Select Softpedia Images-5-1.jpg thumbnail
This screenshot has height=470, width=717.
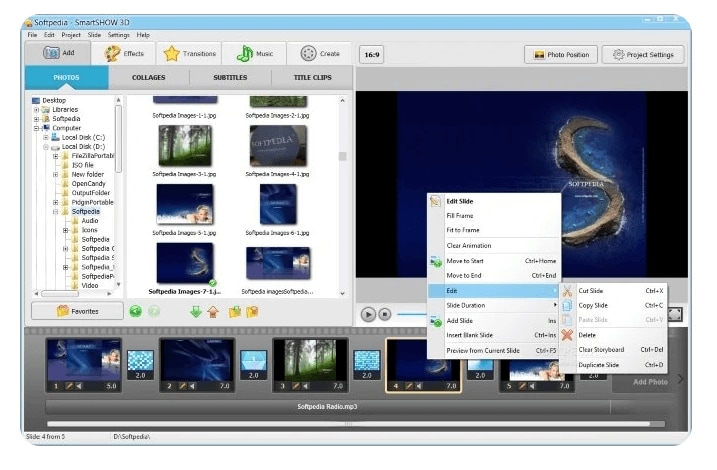pyautogui.click(x=185, y=204)
